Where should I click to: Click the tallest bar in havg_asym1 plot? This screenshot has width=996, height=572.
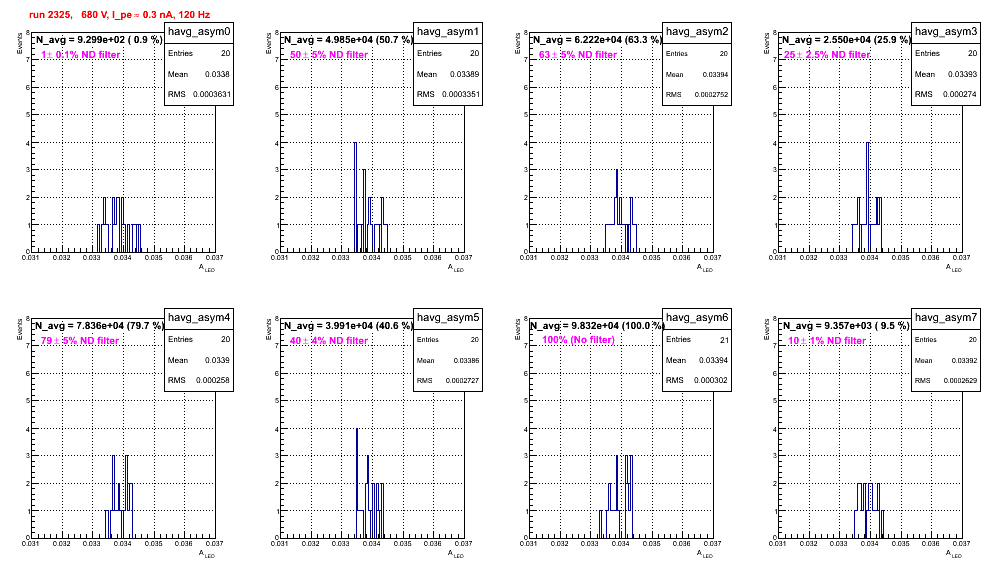[356, 197]
